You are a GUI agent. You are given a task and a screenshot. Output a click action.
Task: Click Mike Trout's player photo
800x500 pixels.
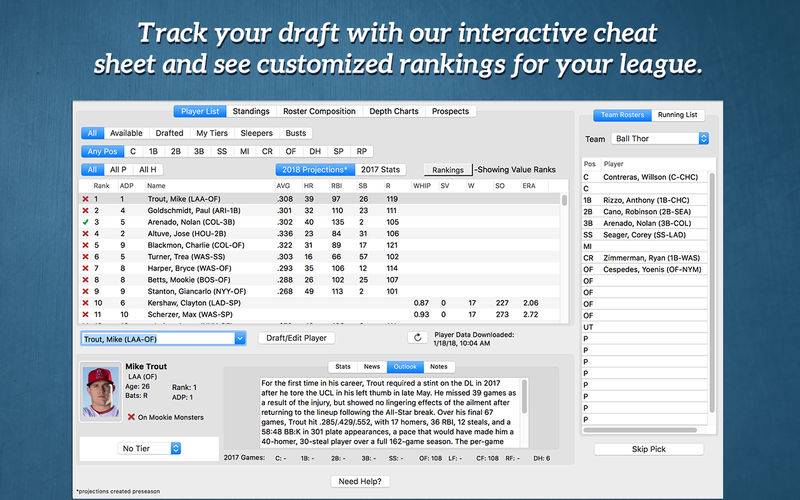coord(101,392)
